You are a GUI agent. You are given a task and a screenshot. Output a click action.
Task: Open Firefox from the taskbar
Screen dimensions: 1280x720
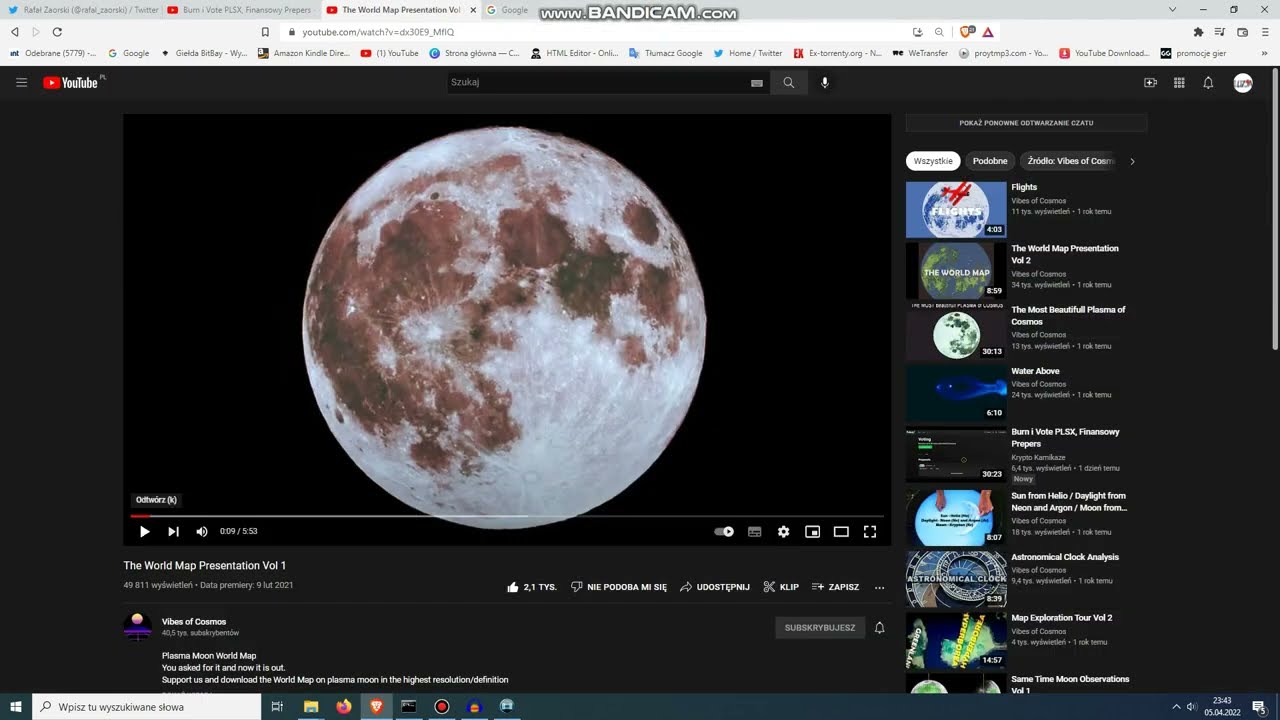pyautogui.click(x=344, y=707)
